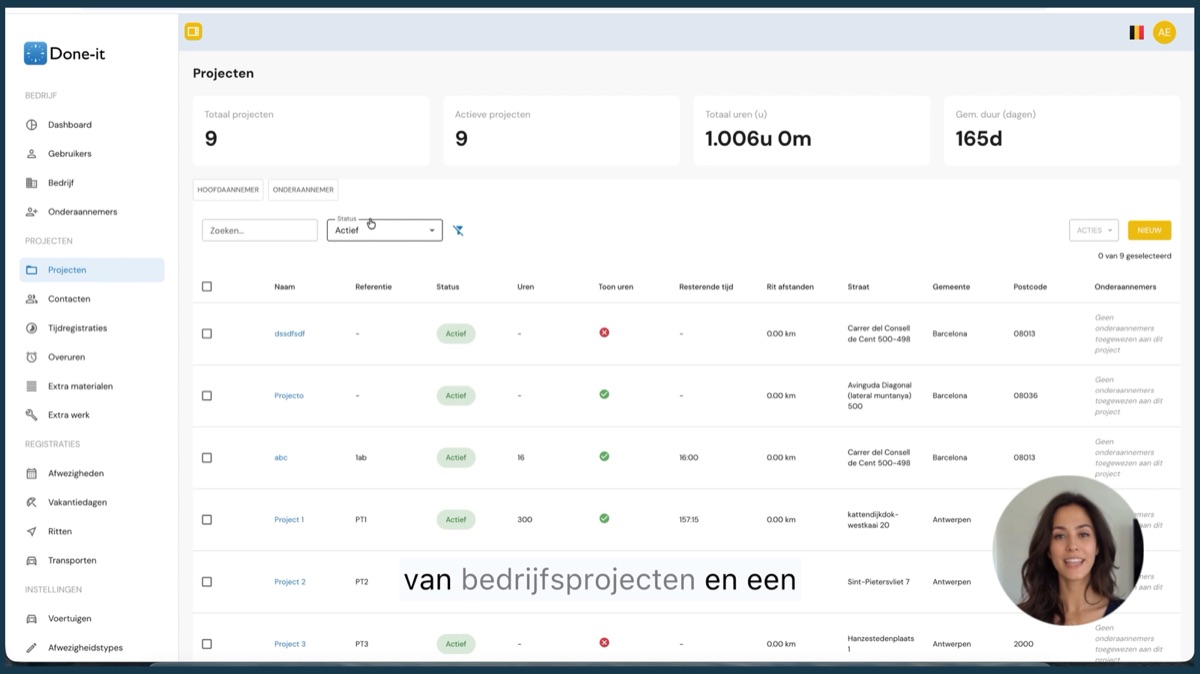This screenshot has width=1200, height=674.
Task: Click remaining time 157:15 cell
Action: 690,520
